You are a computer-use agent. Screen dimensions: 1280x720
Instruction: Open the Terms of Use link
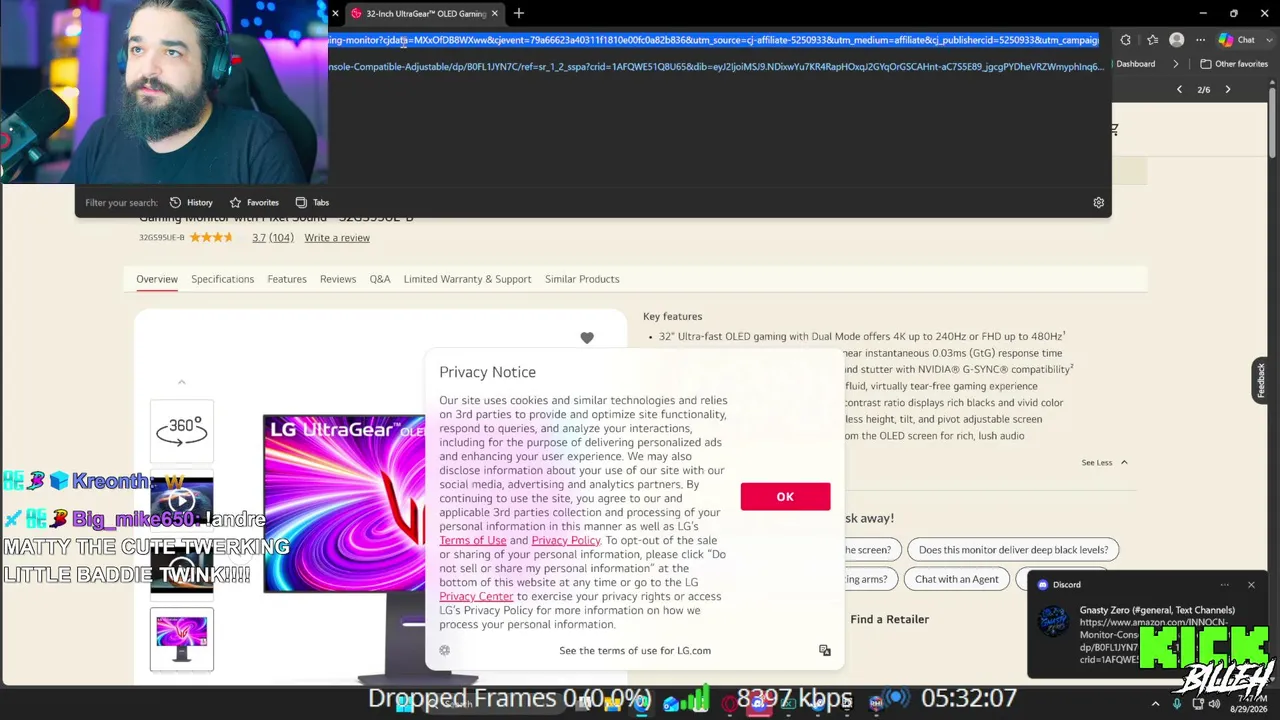click(x=473, y=540)
